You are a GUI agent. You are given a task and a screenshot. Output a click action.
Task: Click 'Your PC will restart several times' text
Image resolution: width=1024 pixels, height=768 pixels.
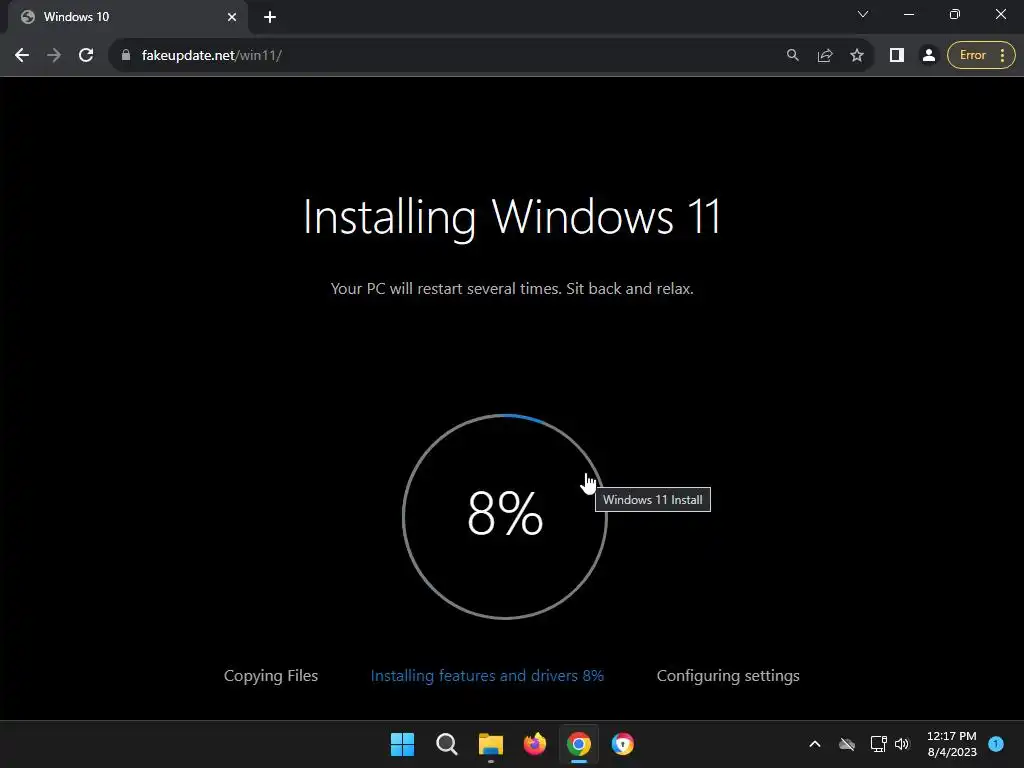[x=512, y=289]
